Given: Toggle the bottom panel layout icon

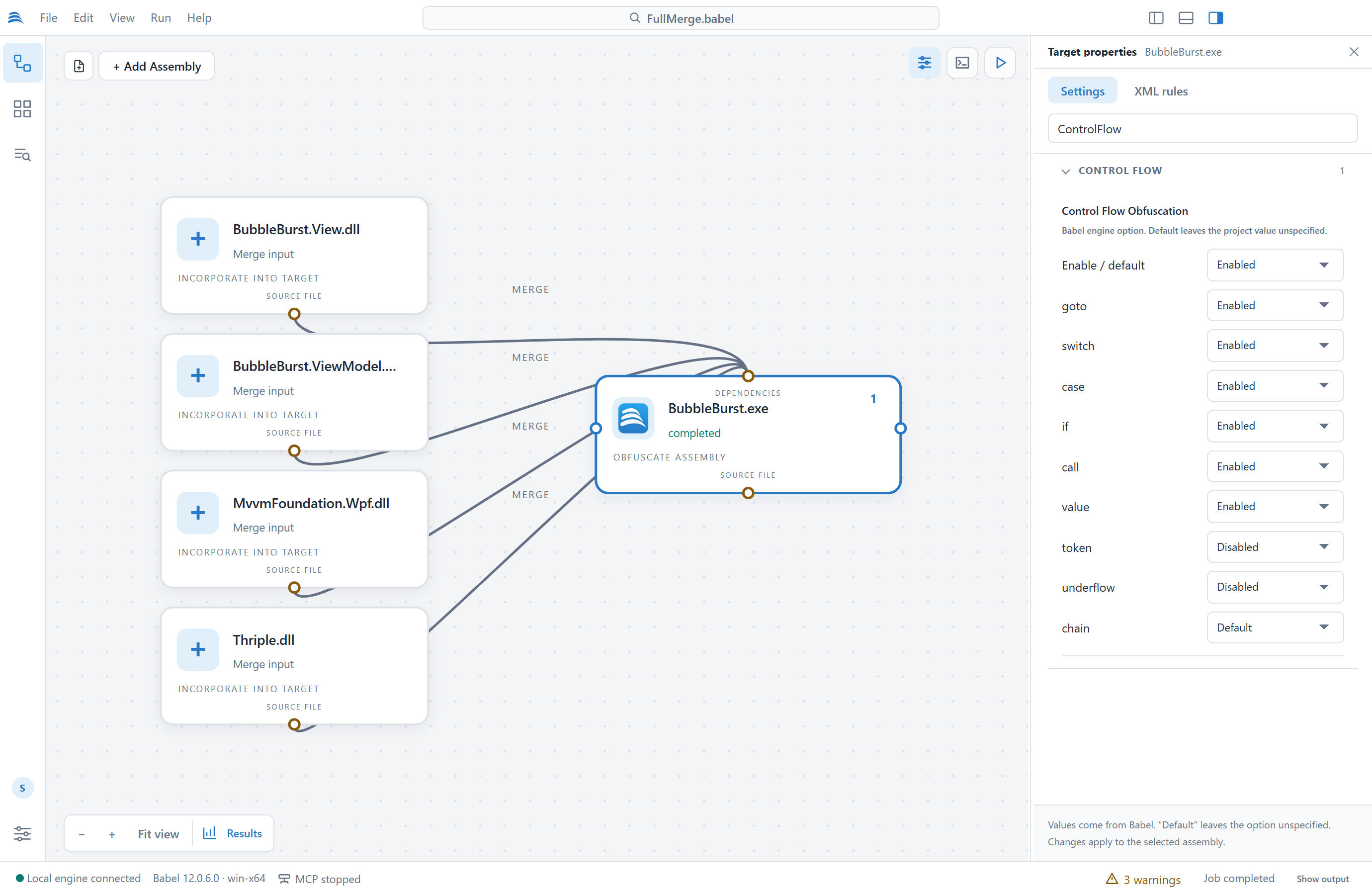Looking at the screenshot, I should (x=1186, y=18).
